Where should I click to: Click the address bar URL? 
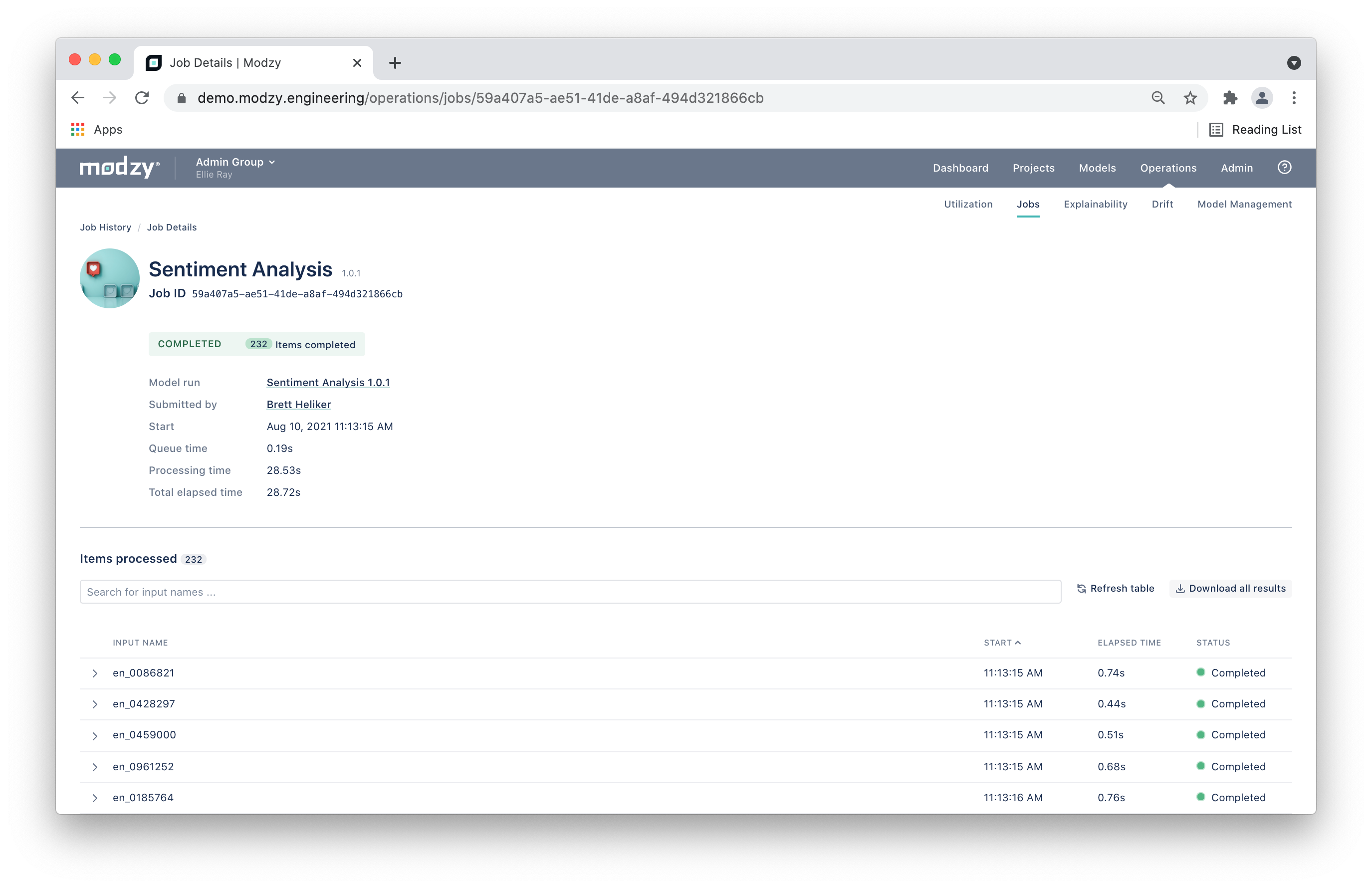pyautogui.click(x=480, y=98)
